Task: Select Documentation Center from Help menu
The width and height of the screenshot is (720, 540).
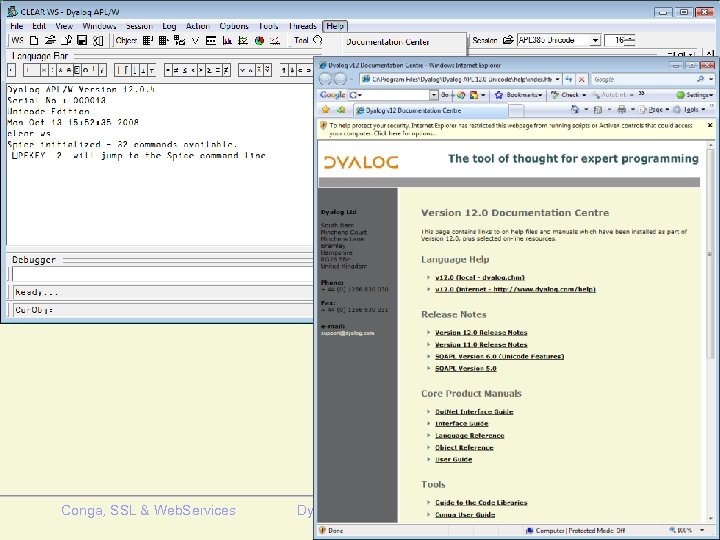Action: click(388, 42)
